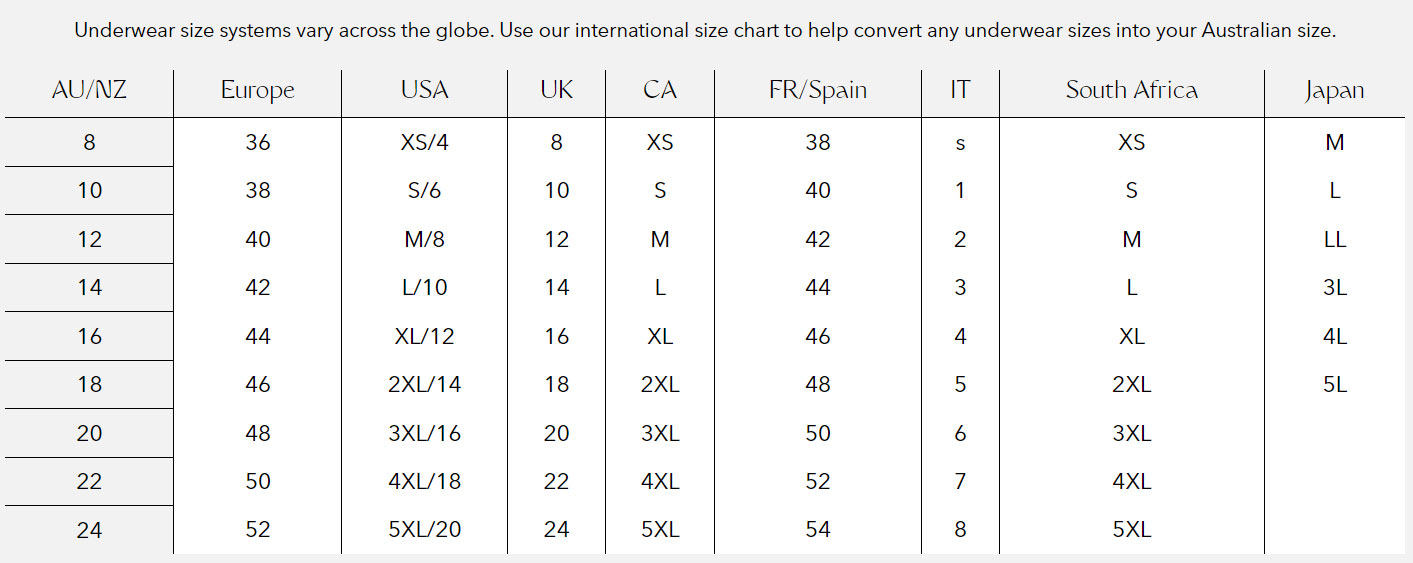Click the L/10 cell in USA column

424,287
